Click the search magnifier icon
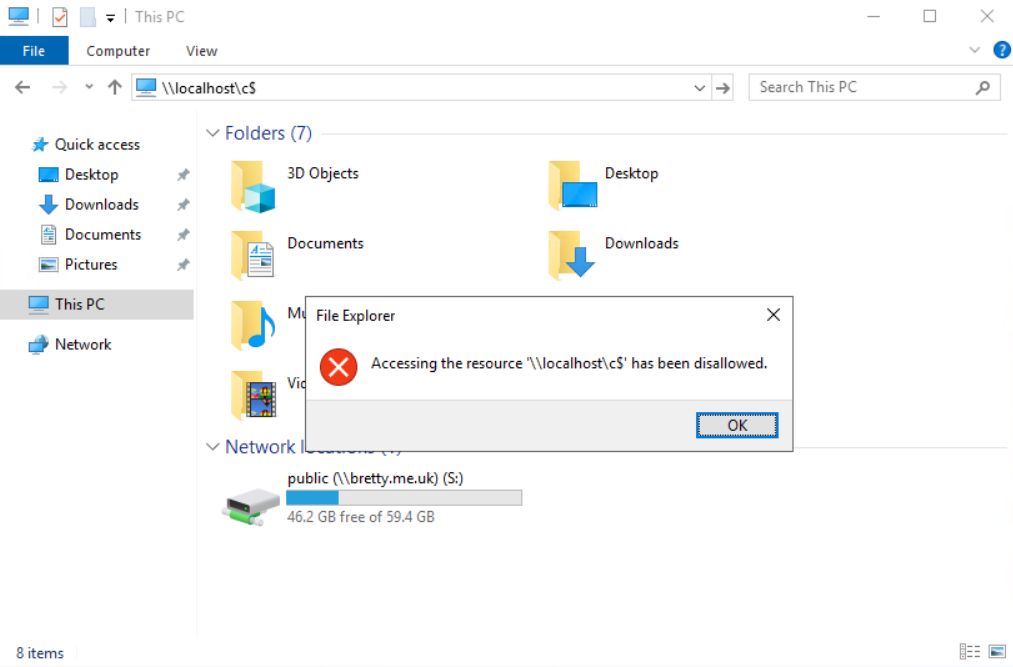Viewport: 1013px width, 667px height. tap(983, 88)
